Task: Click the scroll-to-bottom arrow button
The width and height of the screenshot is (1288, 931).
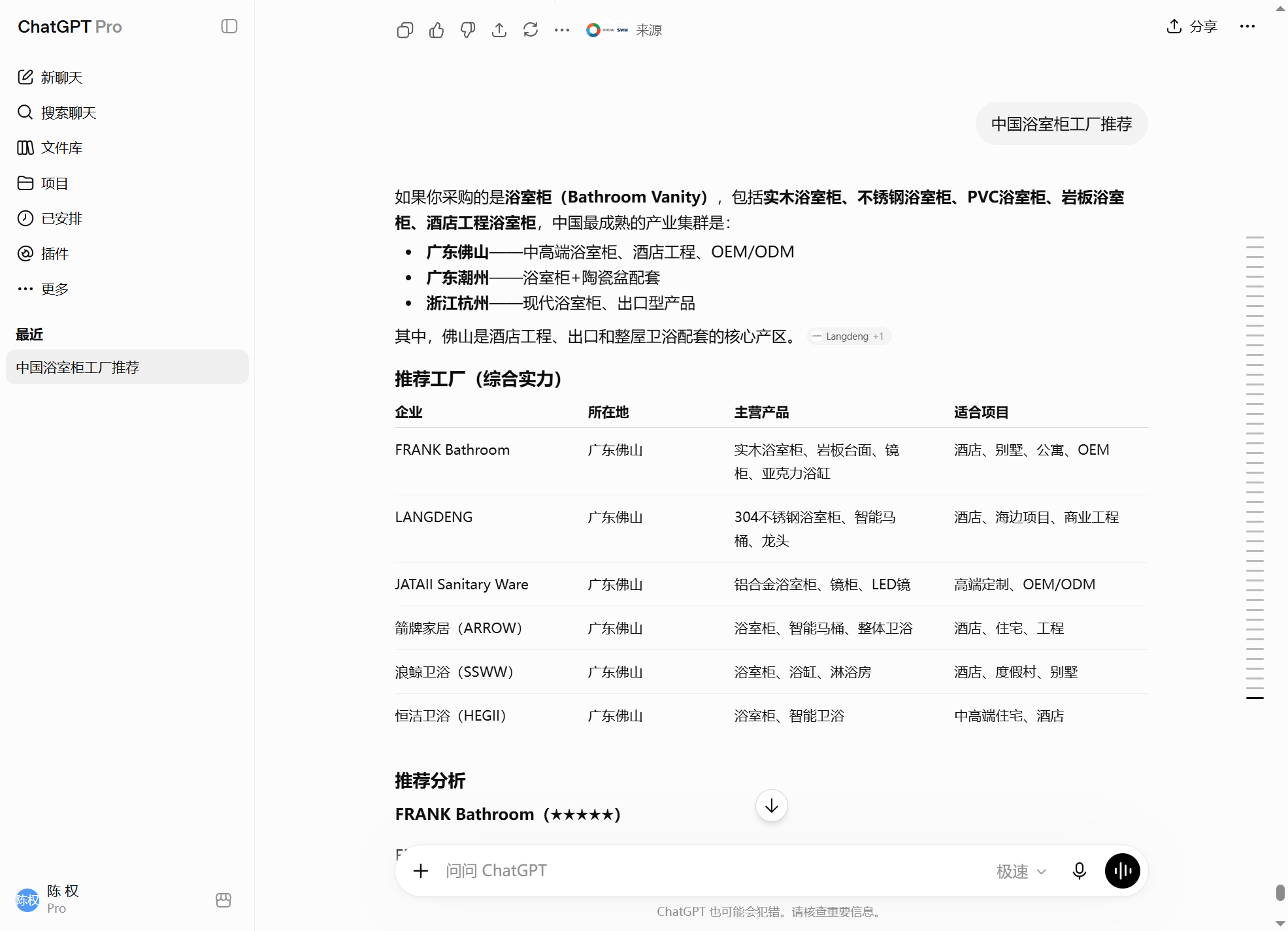Action: click(x=772, y=806)
